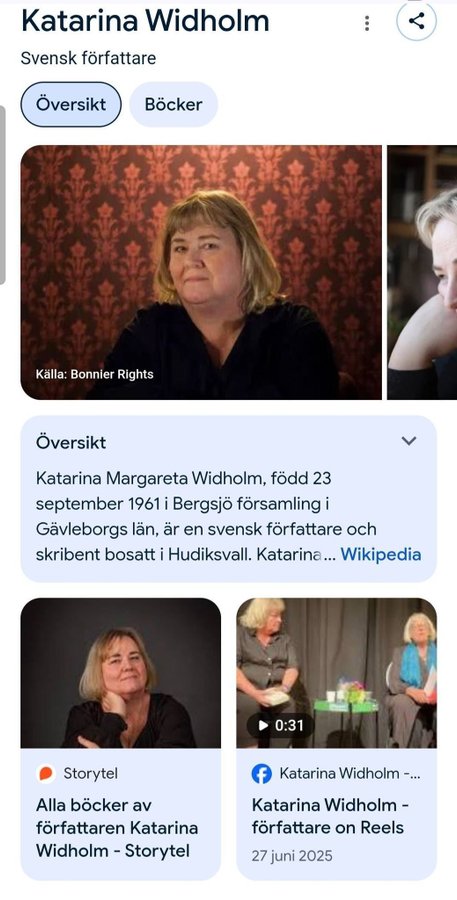Click the gray scrollbar handle on left edge

[x=2, y=195]
